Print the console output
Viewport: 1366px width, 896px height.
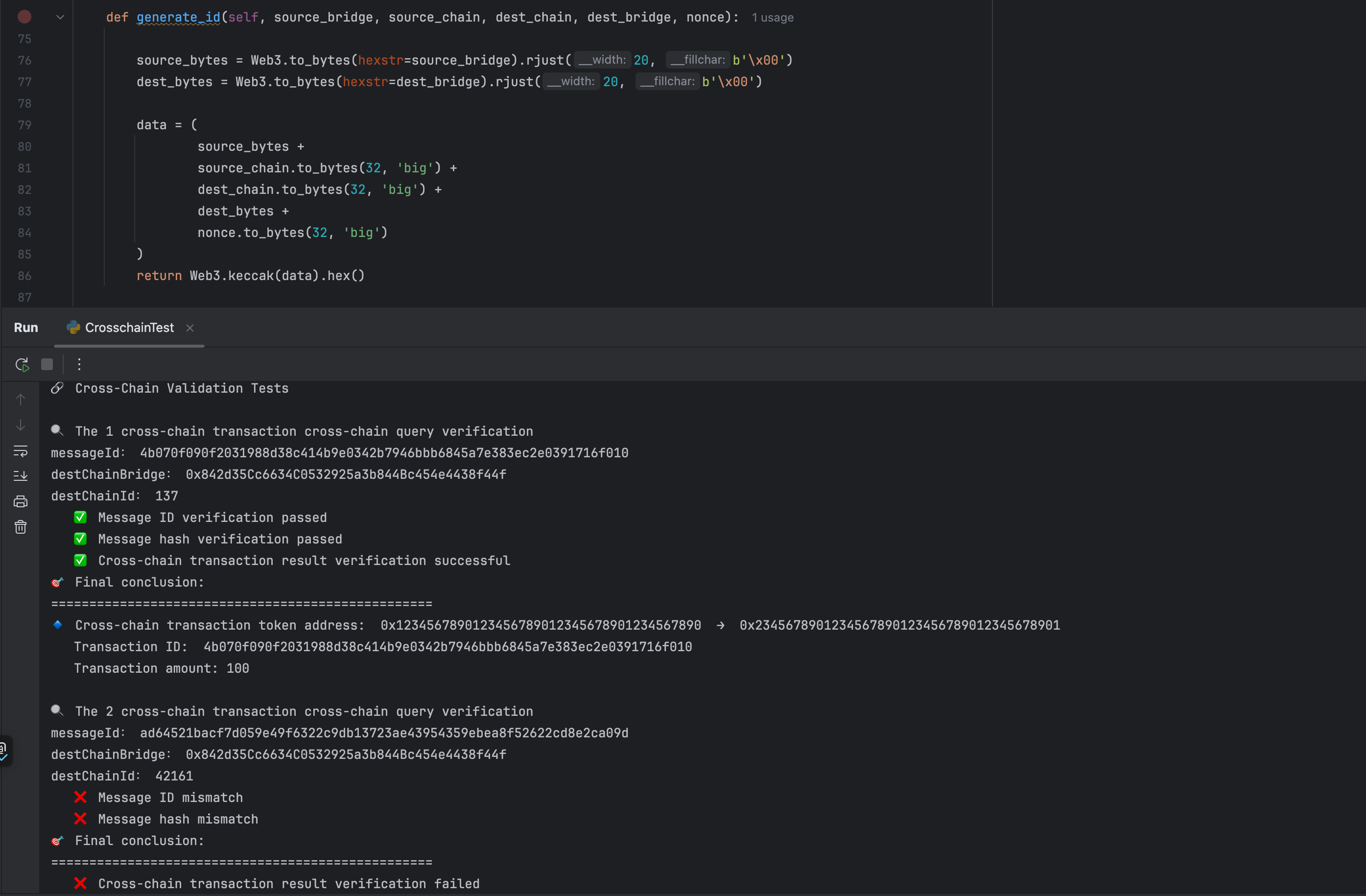(x=21, y=502)
